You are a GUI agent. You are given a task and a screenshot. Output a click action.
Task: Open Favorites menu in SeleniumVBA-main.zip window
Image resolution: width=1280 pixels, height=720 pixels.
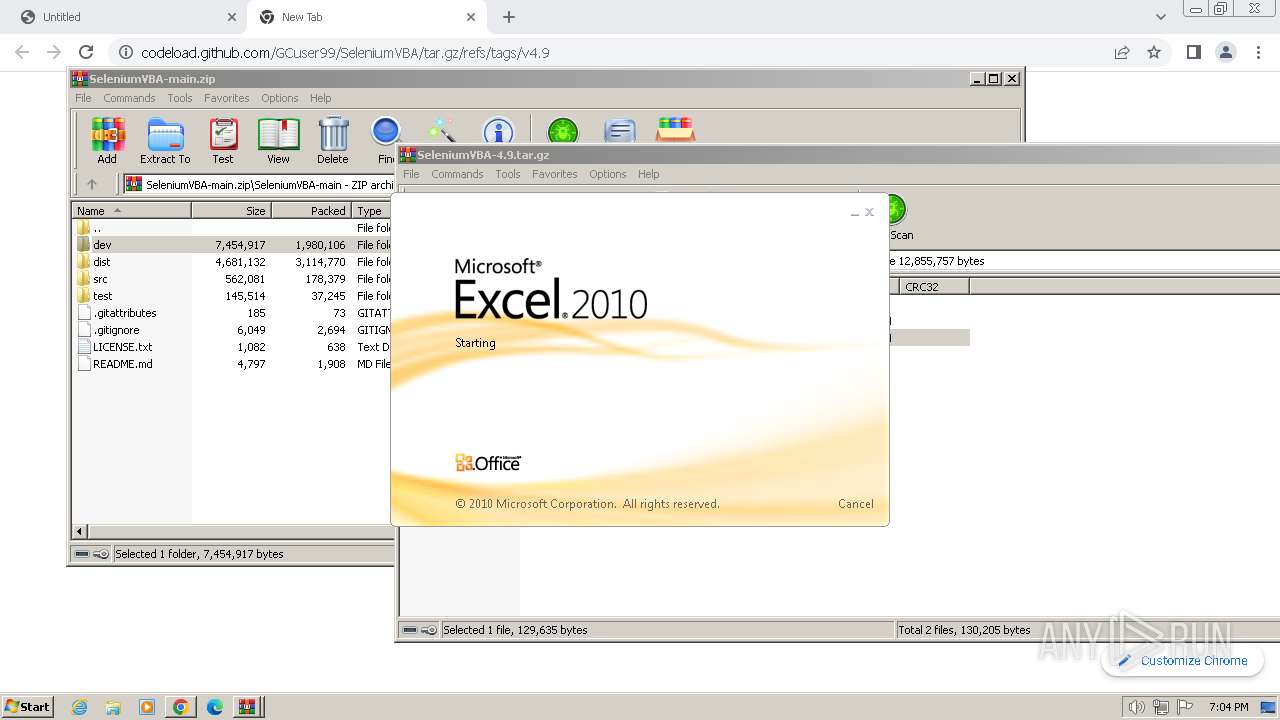click(227, 98)
